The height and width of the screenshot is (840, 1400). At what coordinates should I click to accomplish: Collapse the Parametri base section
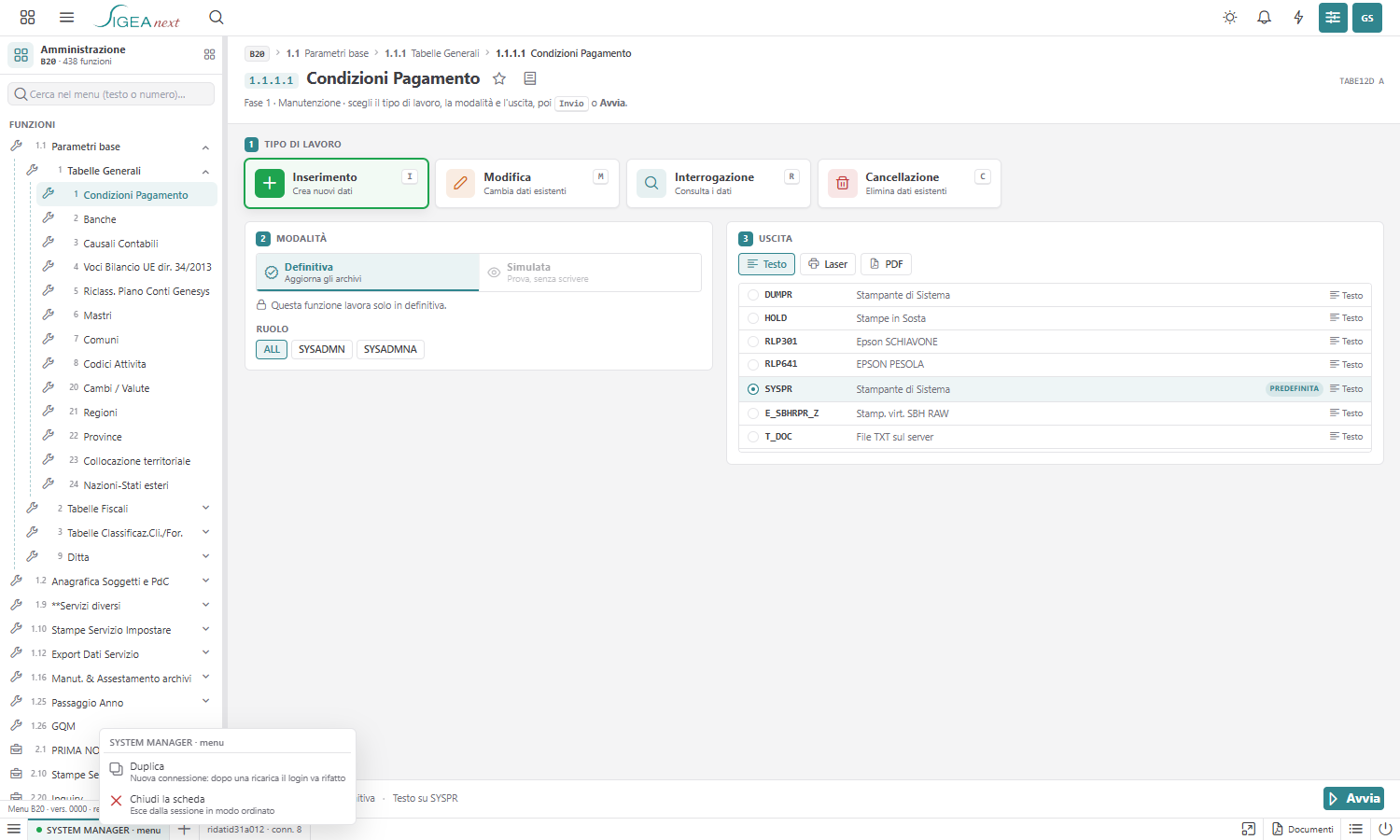click(205, 147)
